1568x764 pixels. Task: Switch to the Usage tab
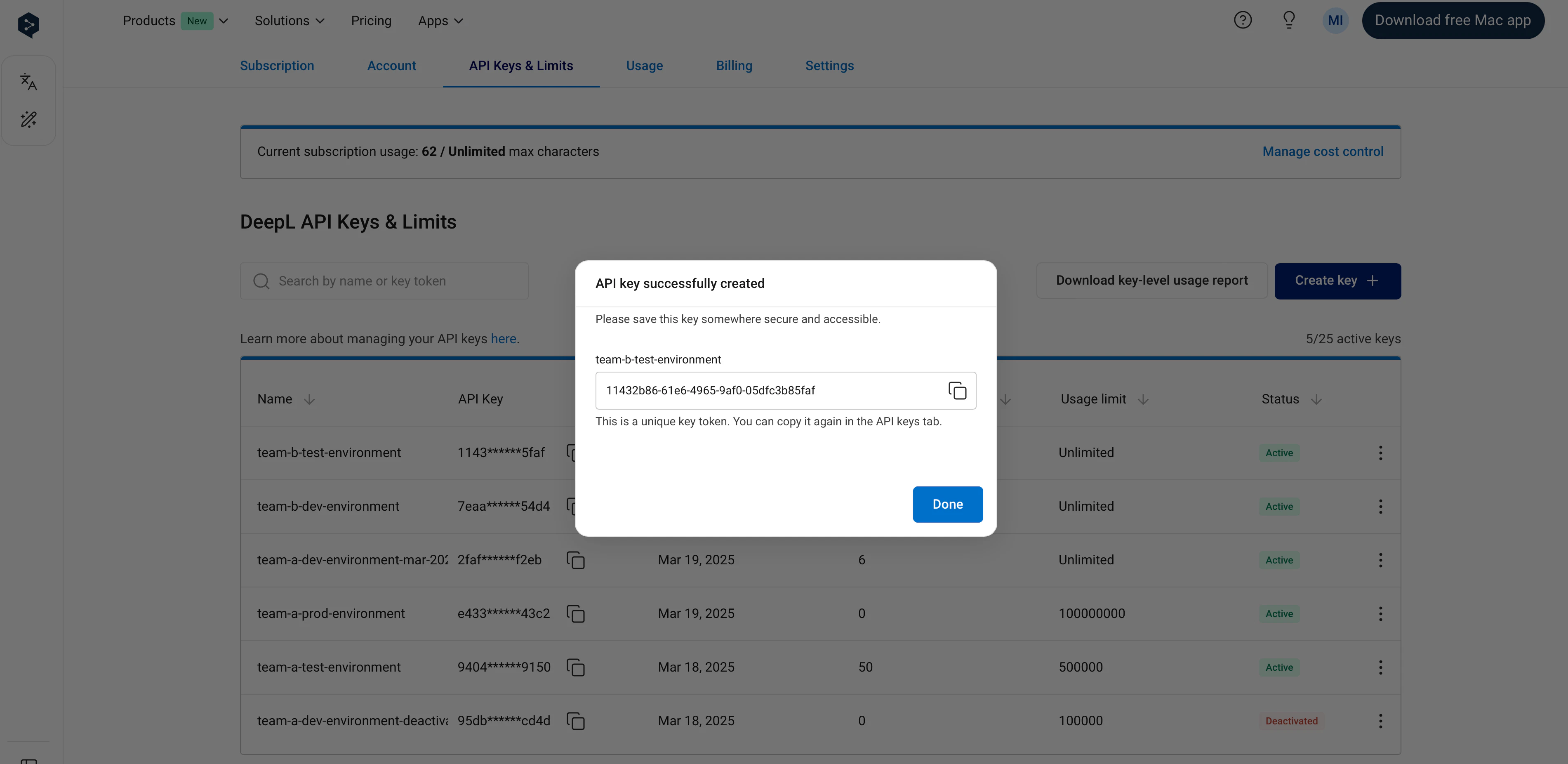coord(644,66)
